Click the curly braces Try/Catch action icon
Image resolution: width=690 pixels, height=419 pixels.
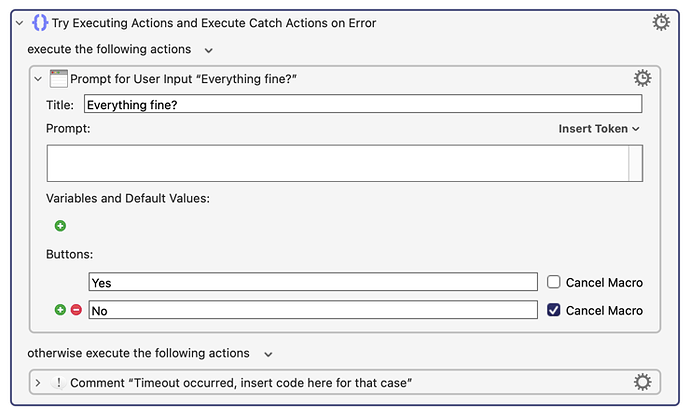[x=40, y=22]
